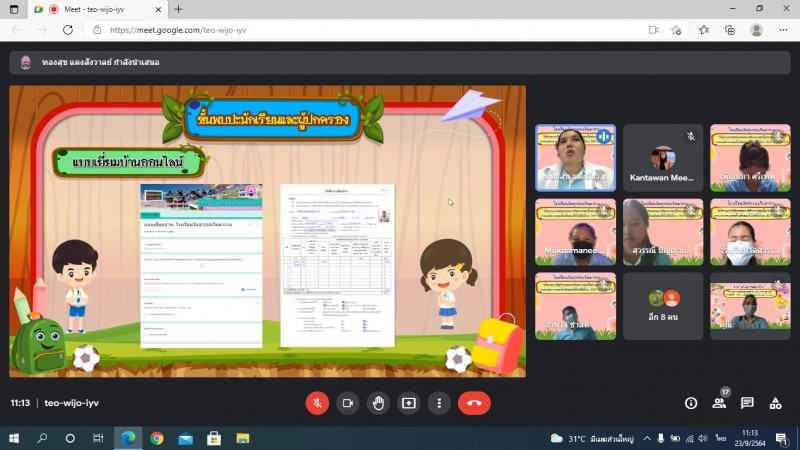The width and height of the screenshot is (800, 450).
Task: Click the Present now screen share icon
Action: tap(409, 403)
